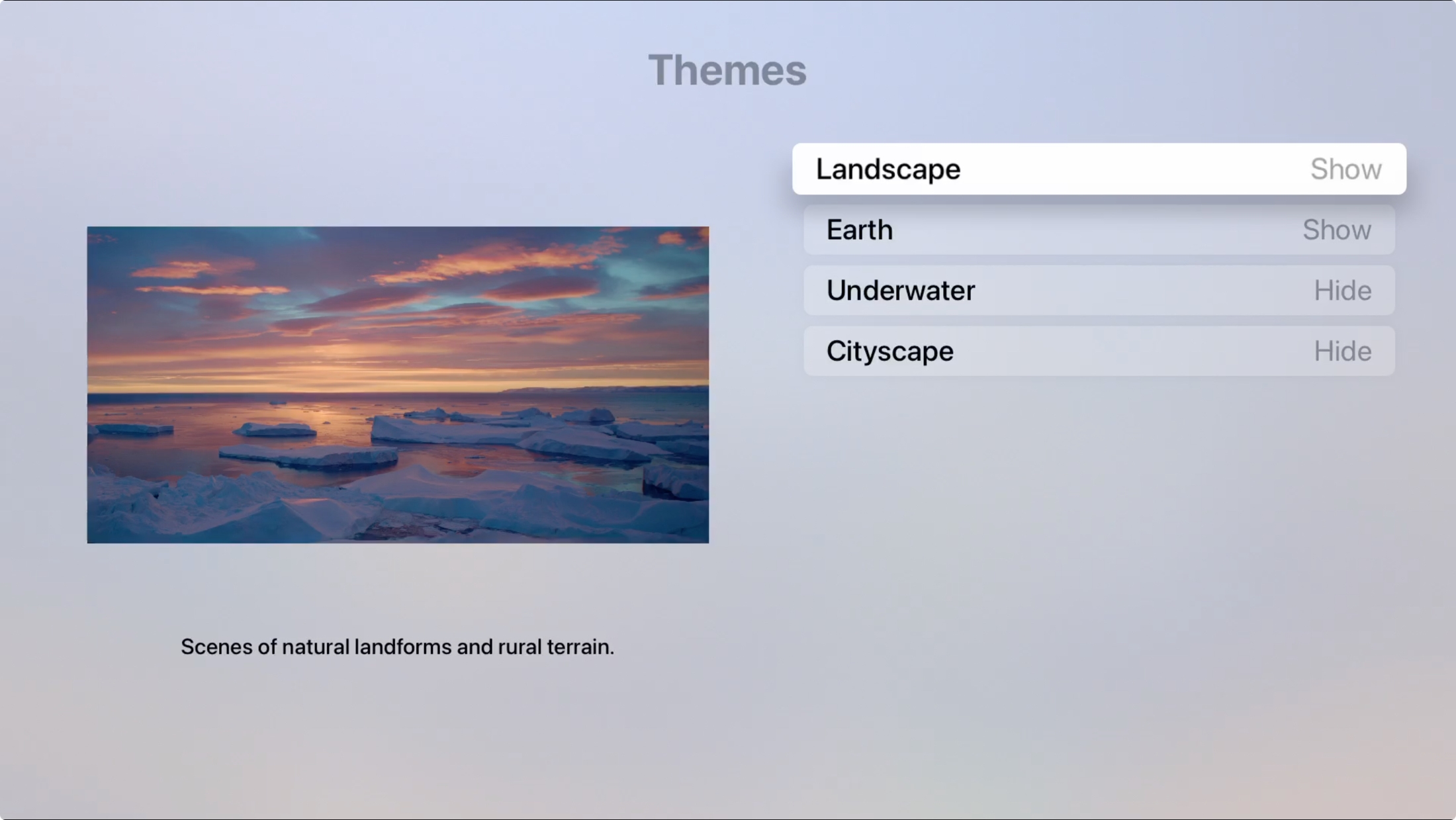Viewport: 1456px width, 820px height.
Task: Select the Earth theme row
Action: [x=1099, y=230]
